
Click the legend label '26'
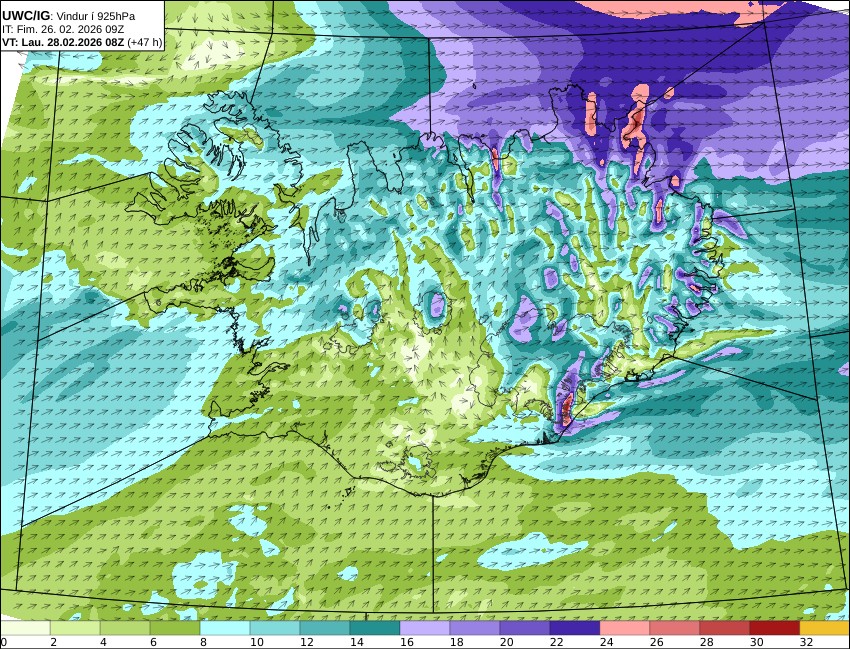click(x=656, y=642)
